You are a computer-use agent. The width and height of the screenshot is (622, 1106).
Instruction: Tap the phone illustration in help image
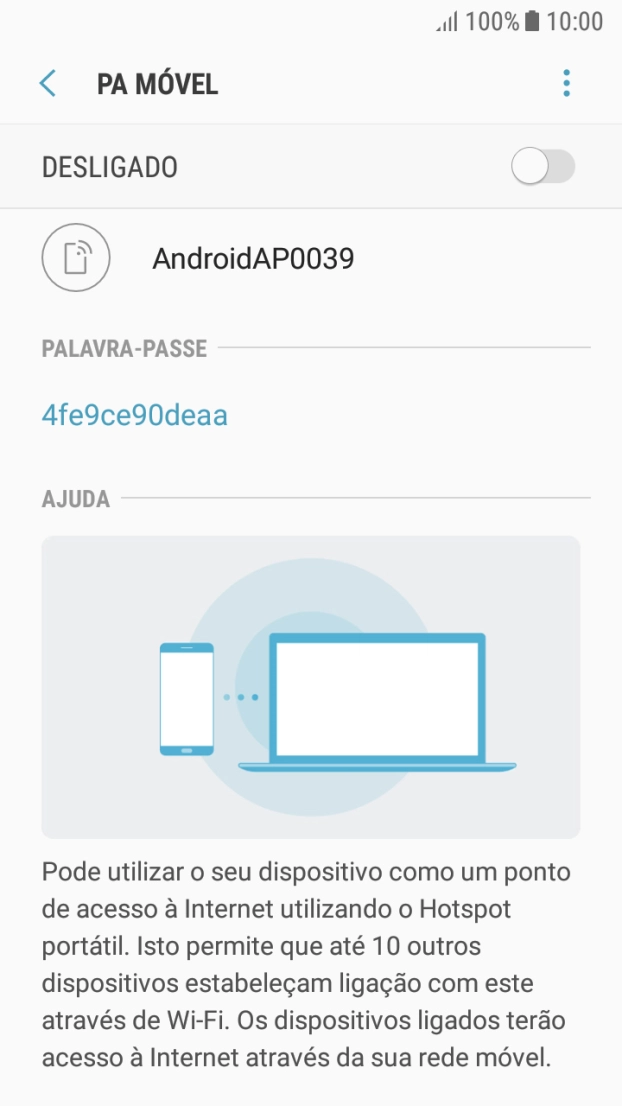187,698
